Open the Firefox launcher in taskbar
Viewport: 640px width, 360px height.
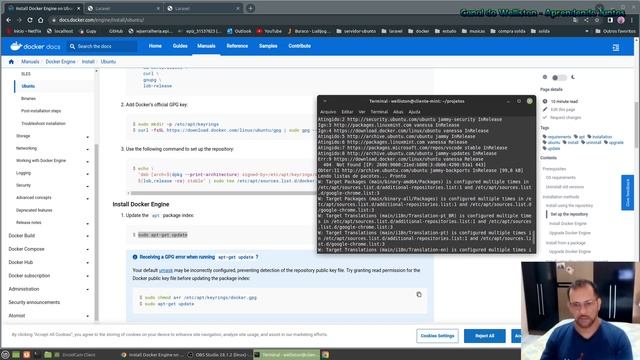27,355
